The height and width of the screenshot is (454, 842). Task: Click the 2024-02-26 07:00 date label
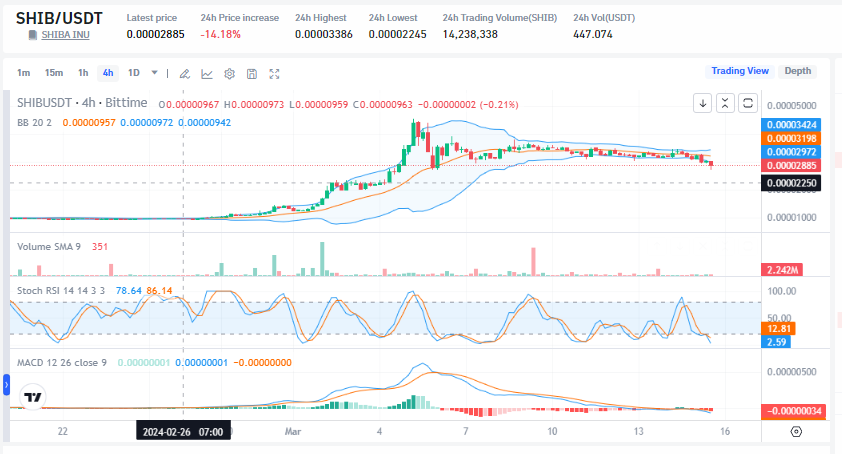pos(183,432)
